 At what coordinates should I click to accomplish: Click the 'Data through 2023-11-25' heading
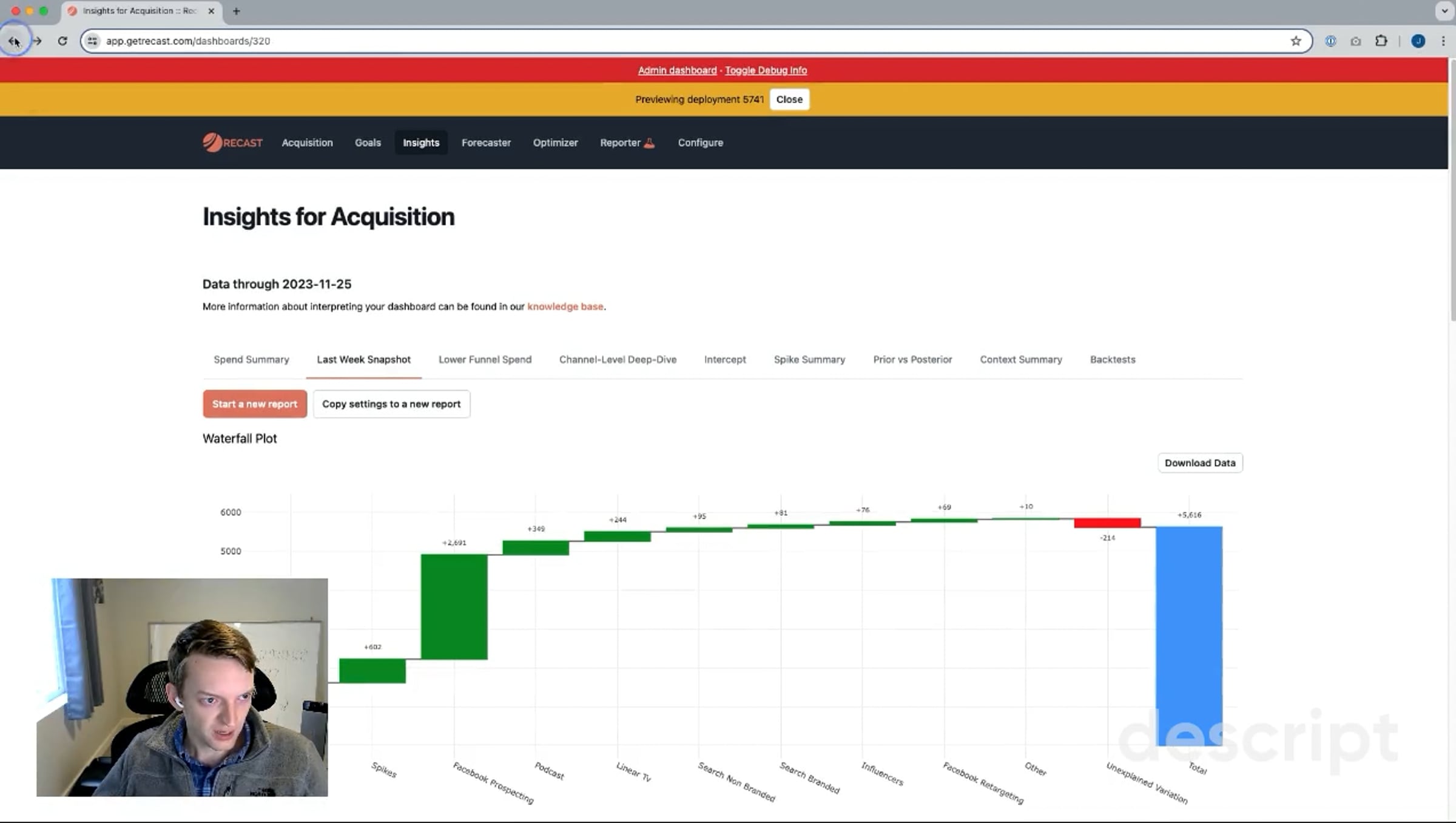[x=277, y=284]
